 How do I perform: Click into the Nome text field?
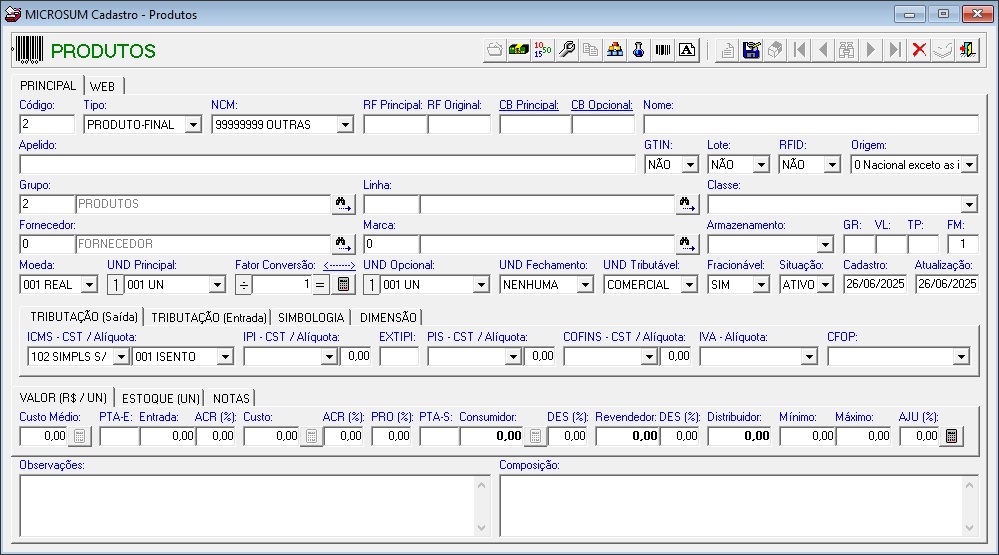tap(810, 125)
